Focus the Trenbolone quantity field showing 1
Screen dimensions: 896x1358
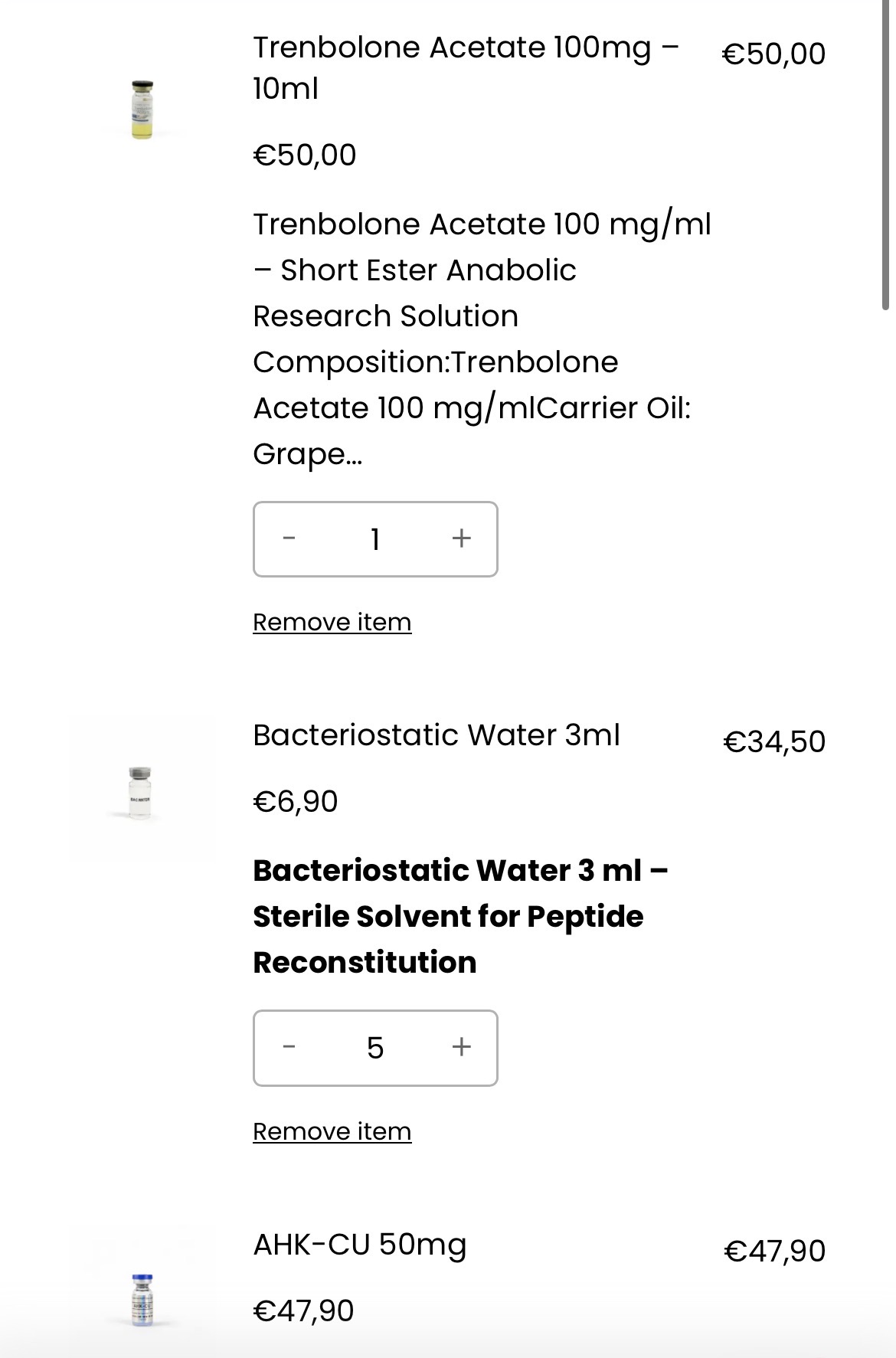click(x=374, y=539)
